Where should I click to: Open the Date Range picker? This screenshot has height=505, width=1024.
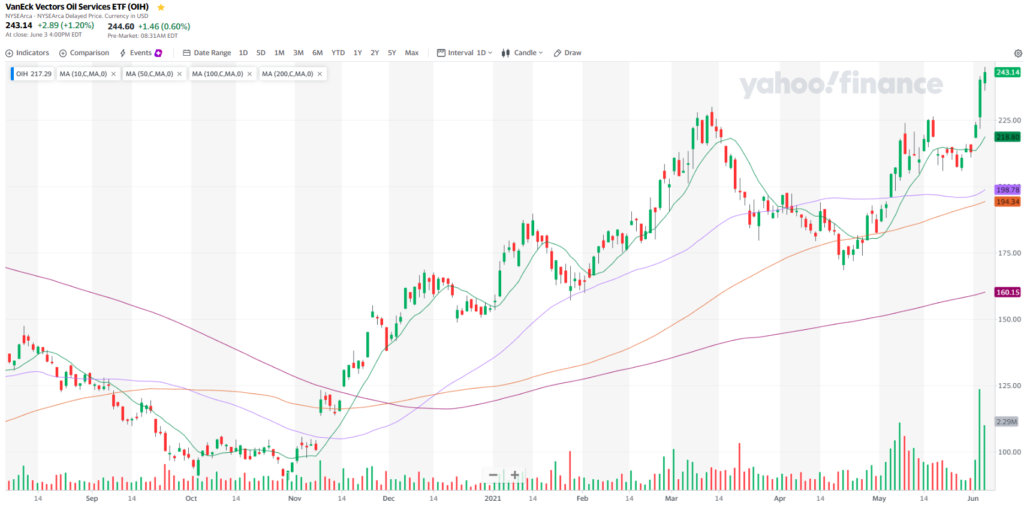pyautogui.click(x=206, y=53)
